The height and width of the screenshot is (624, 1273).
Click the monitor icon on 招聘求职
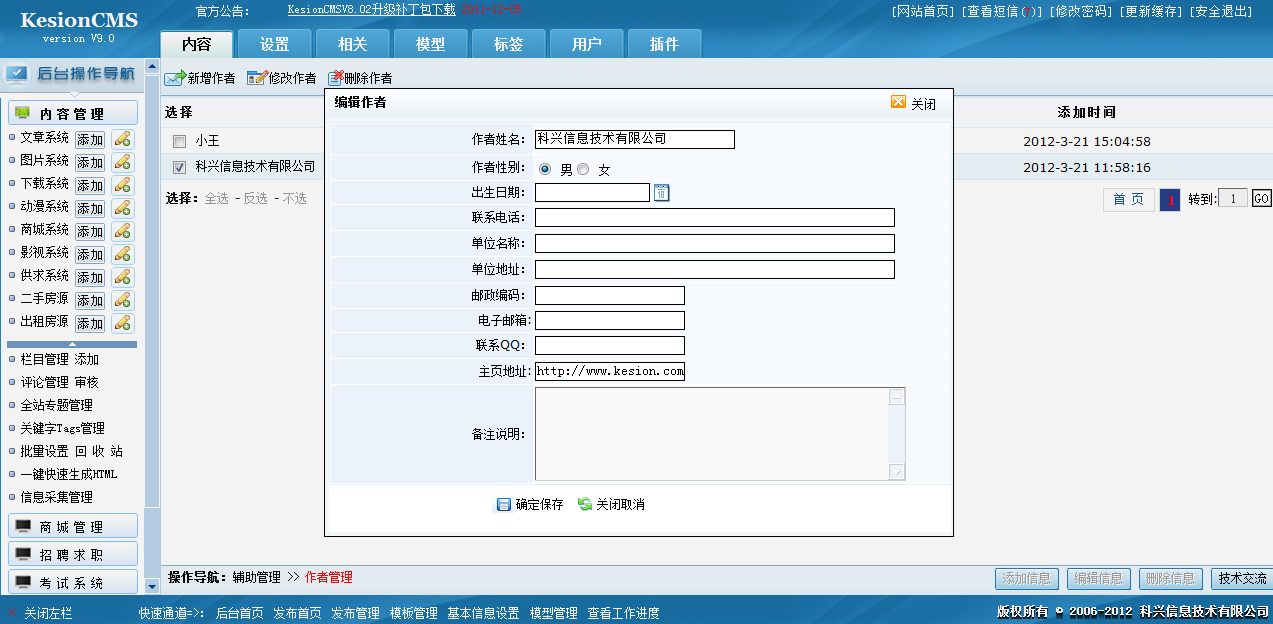tap(23, 555)
